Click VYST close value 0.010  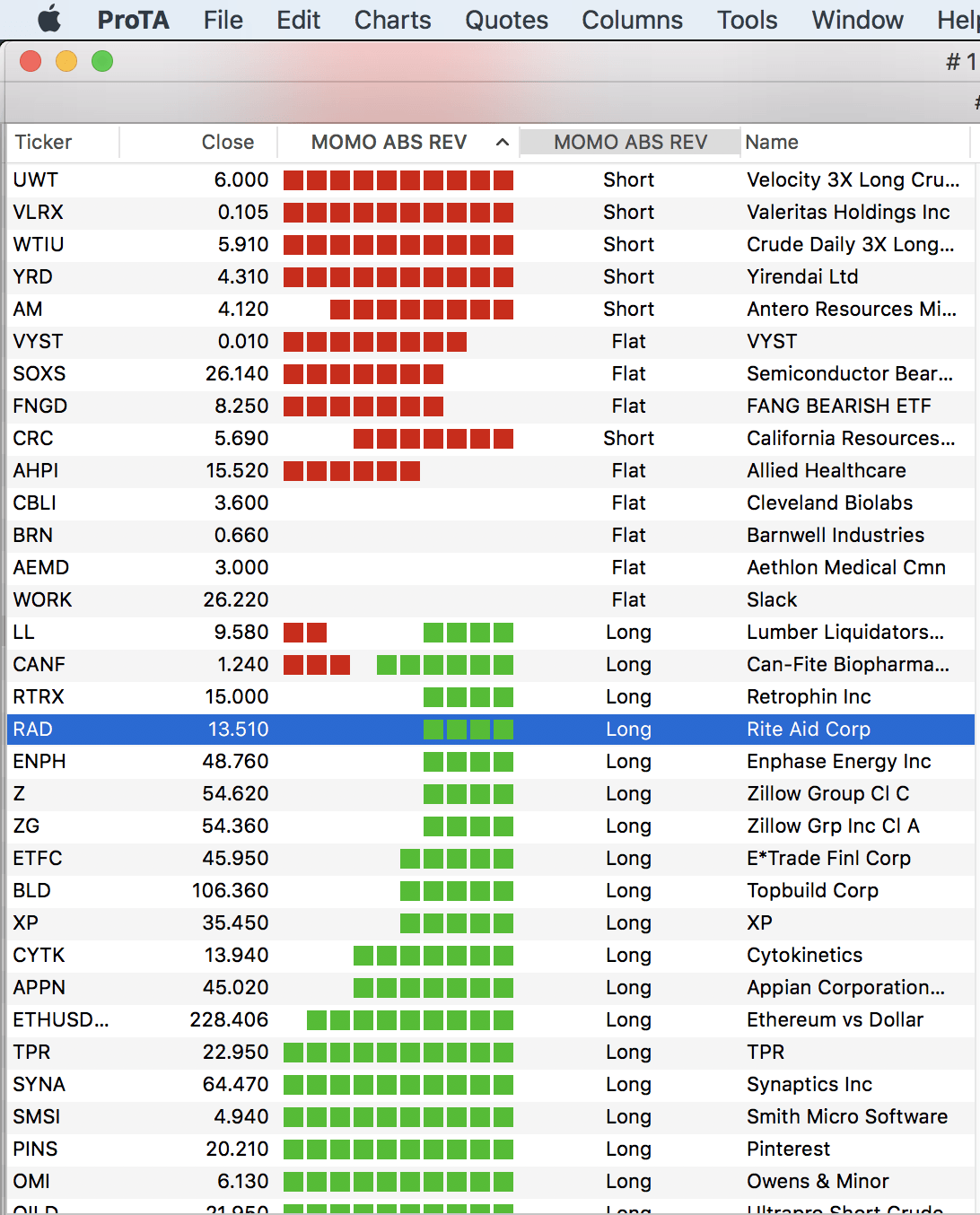click(x=243, y=341)
